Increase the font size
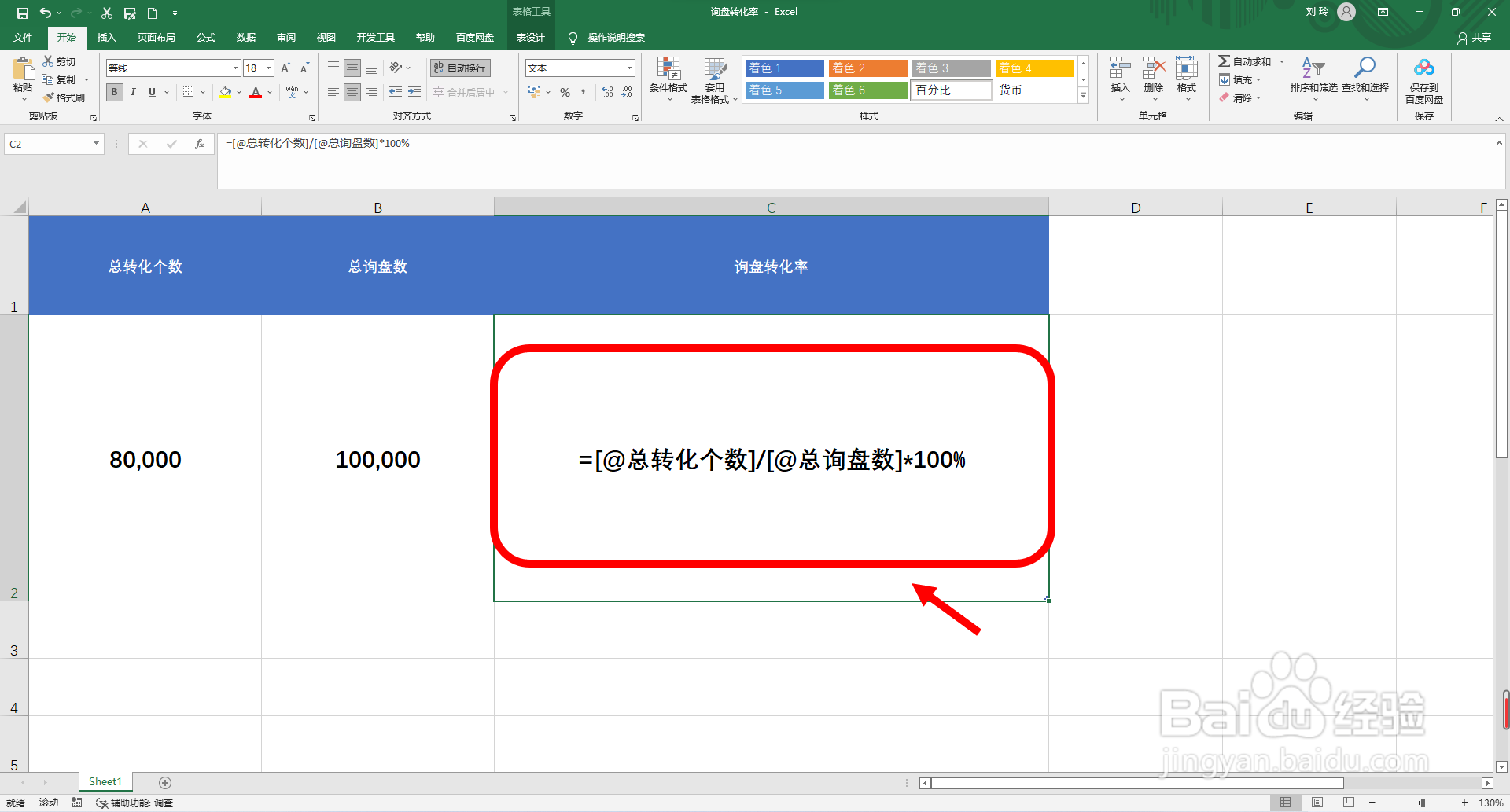This screenshot has width=1510, height=812. point(285,68)
